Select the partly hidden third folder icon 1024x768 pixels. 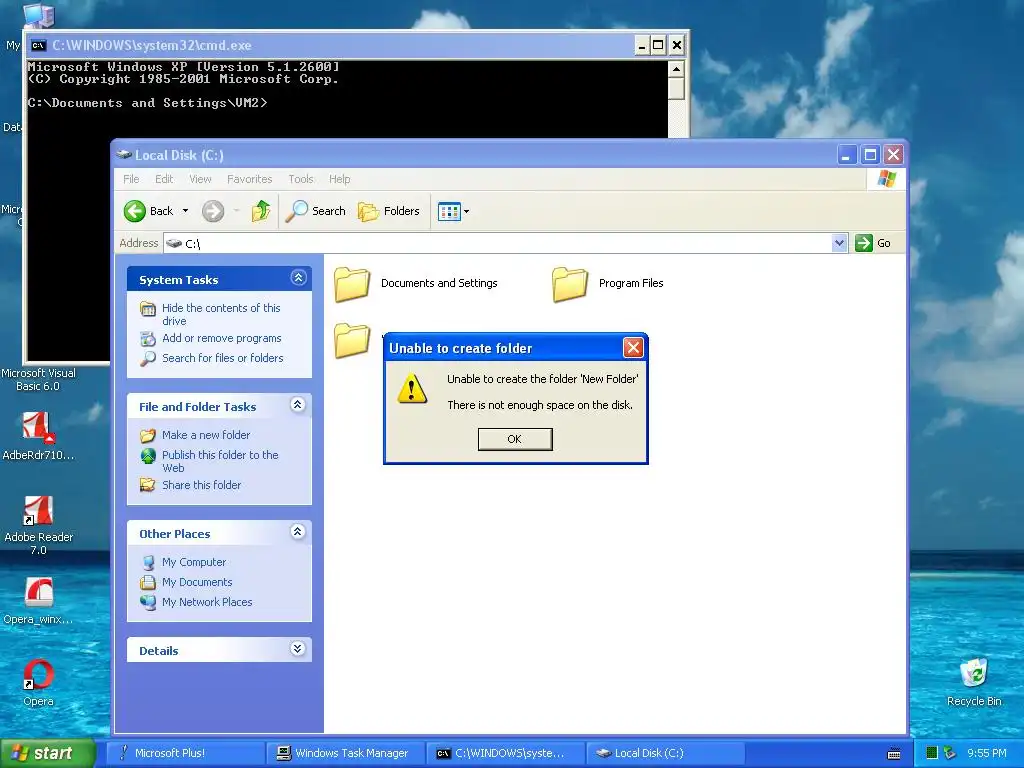click(x=352, y=340)
